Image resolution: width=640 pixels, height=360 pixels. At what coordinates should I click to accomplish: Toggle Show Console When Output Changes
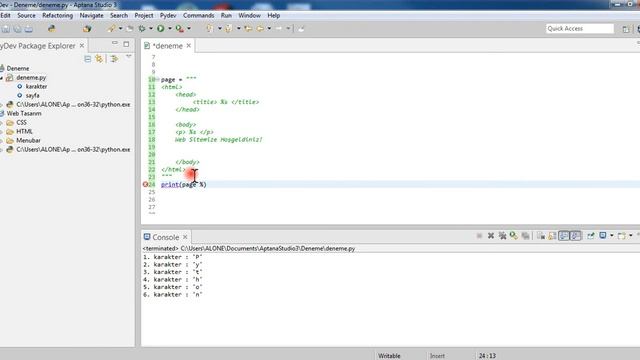click(564, 236)
